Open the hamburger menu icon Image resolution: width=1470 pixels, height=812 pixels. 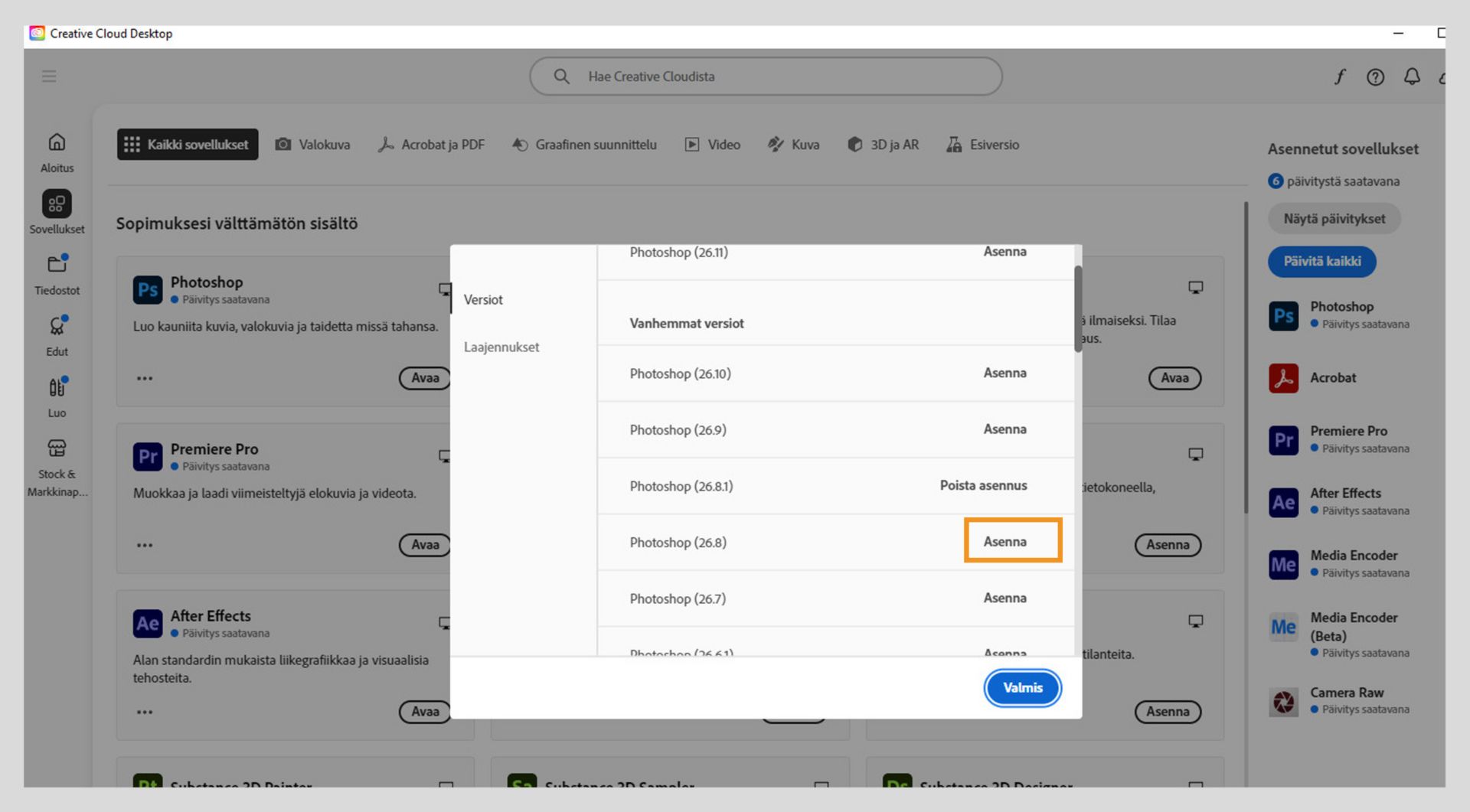coord(49,76)
